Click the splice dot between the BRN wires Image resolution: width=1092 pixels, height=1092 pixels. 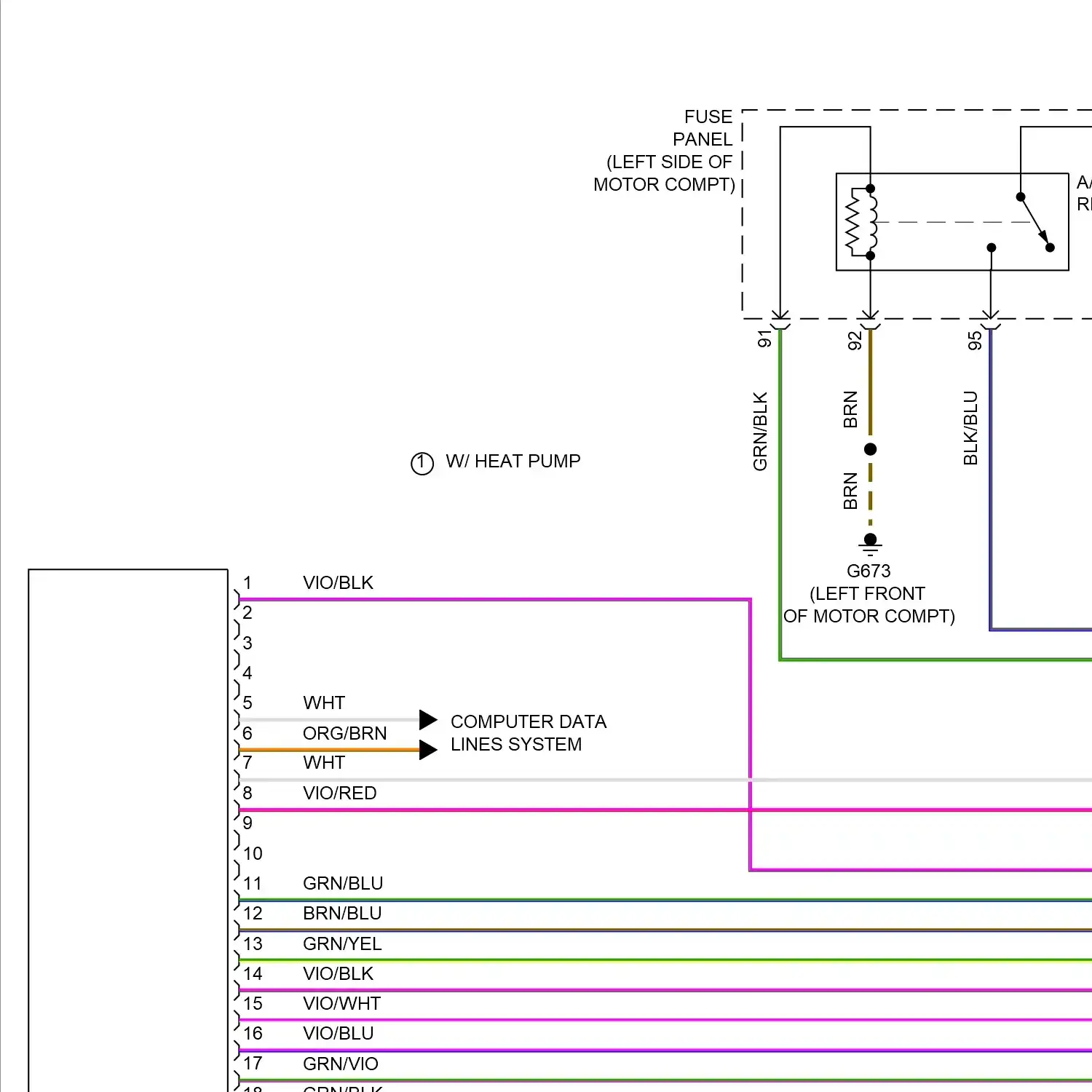[x=870, y=449]
